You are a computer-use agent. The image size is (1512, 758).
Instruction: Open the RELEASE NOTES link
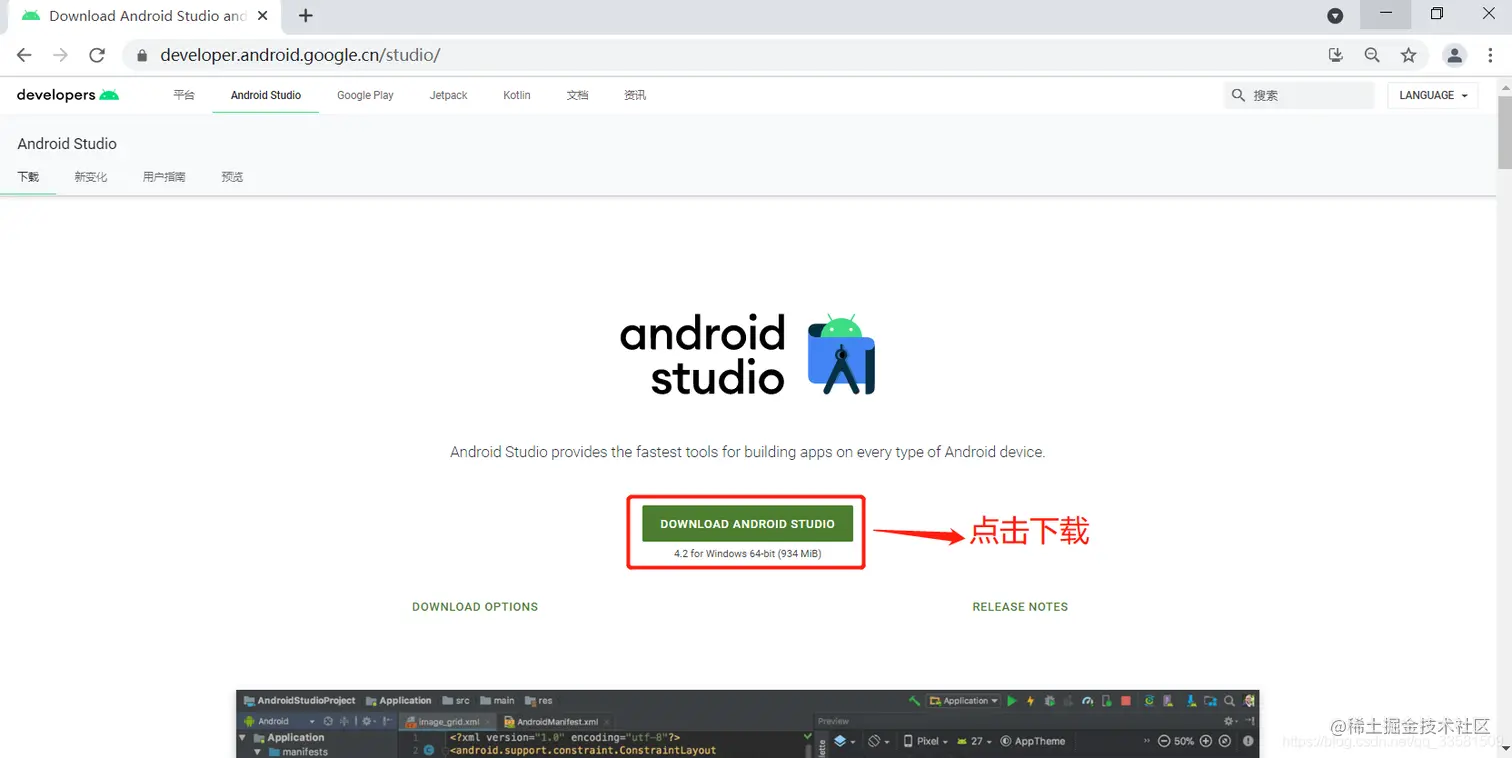point(1020,606)
